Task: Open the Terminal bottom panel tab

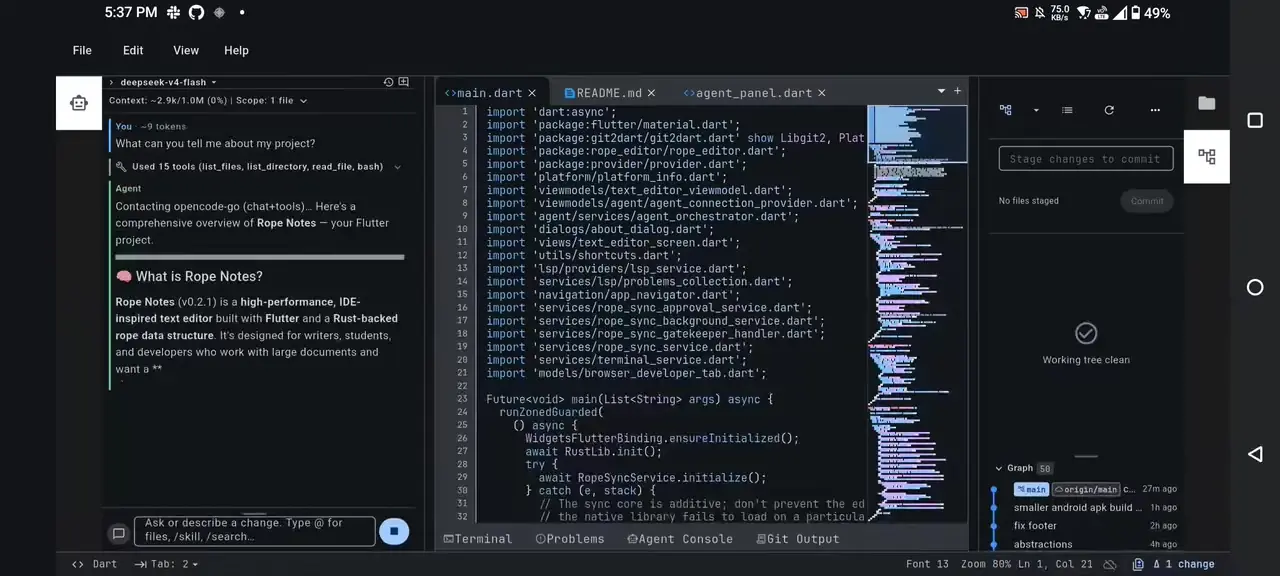Action: point(478,539)
